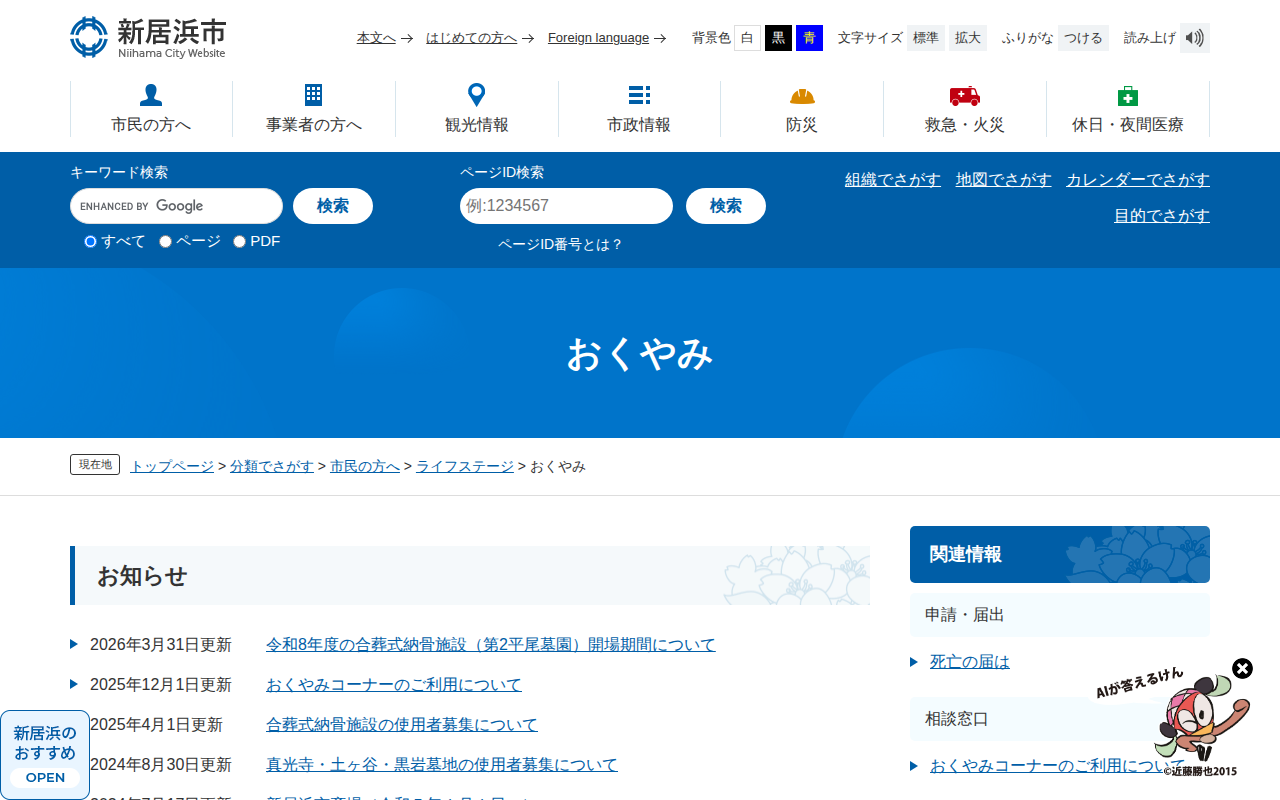Open カレンダーでさがす link

pyautogui.click(x=1138, y=180)
